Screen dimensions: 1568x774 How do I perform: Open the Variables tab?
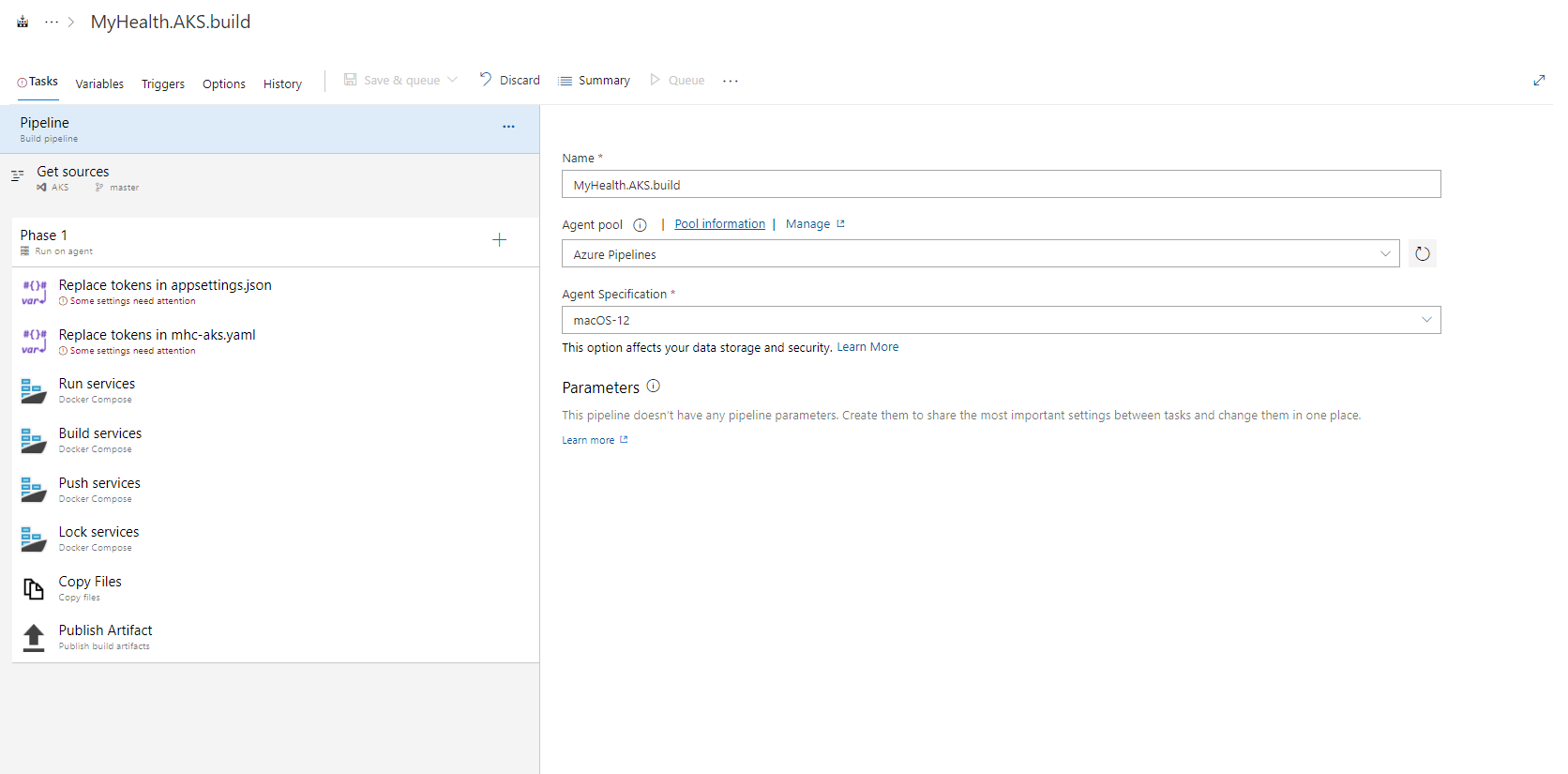[x=99, y=83]
